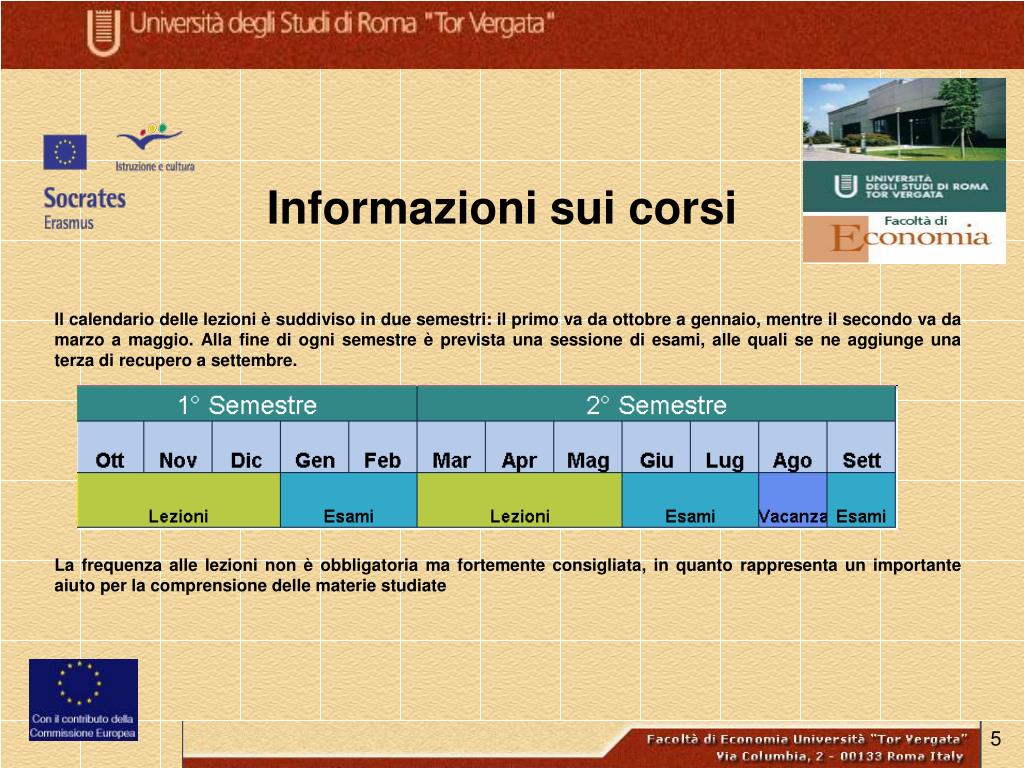
Task: Click the Sett month cell
Action: point(861,447)
